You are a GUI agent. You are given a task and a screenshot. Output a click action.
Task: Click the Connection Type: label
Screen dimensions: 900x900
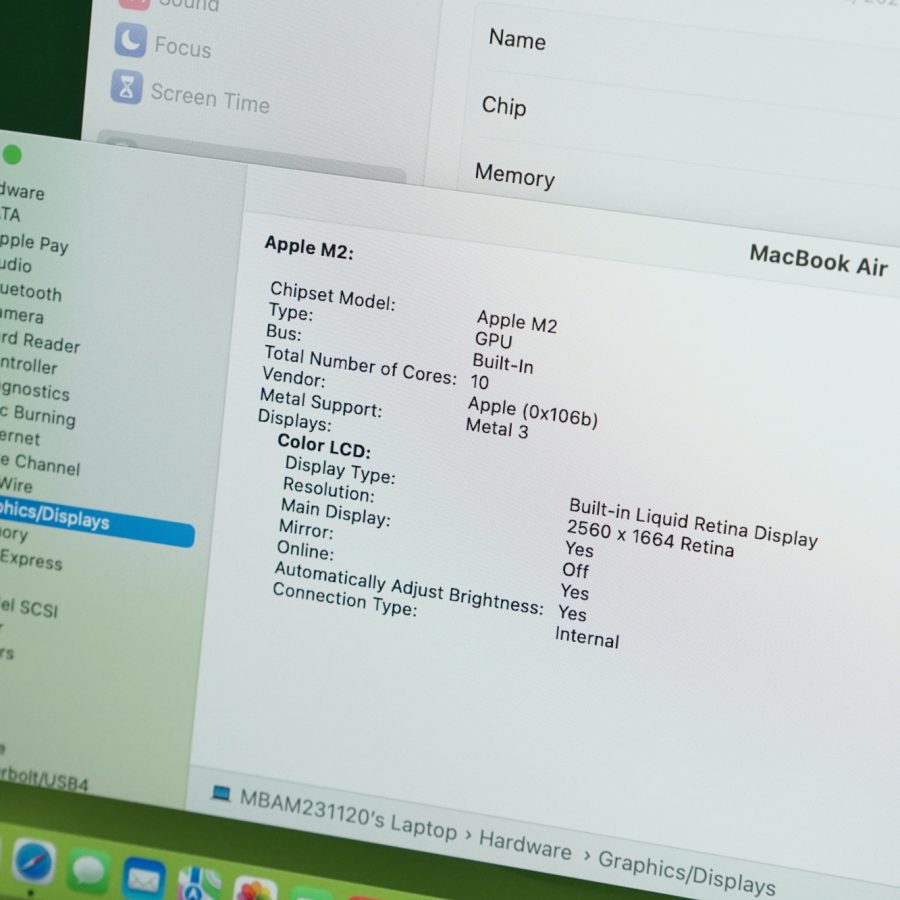click(344, 599)
